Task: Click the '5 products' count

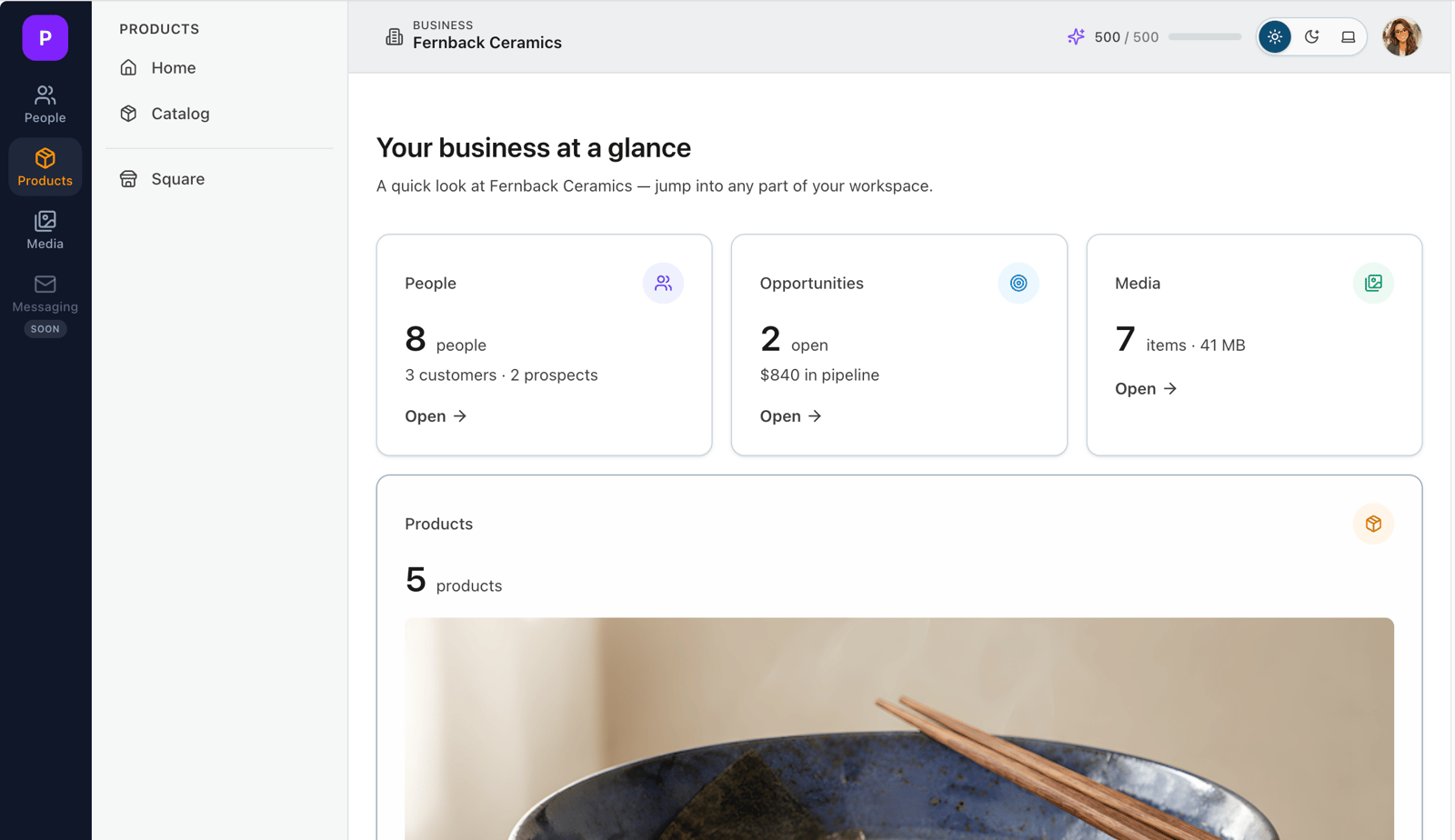Action: (453, 580)
